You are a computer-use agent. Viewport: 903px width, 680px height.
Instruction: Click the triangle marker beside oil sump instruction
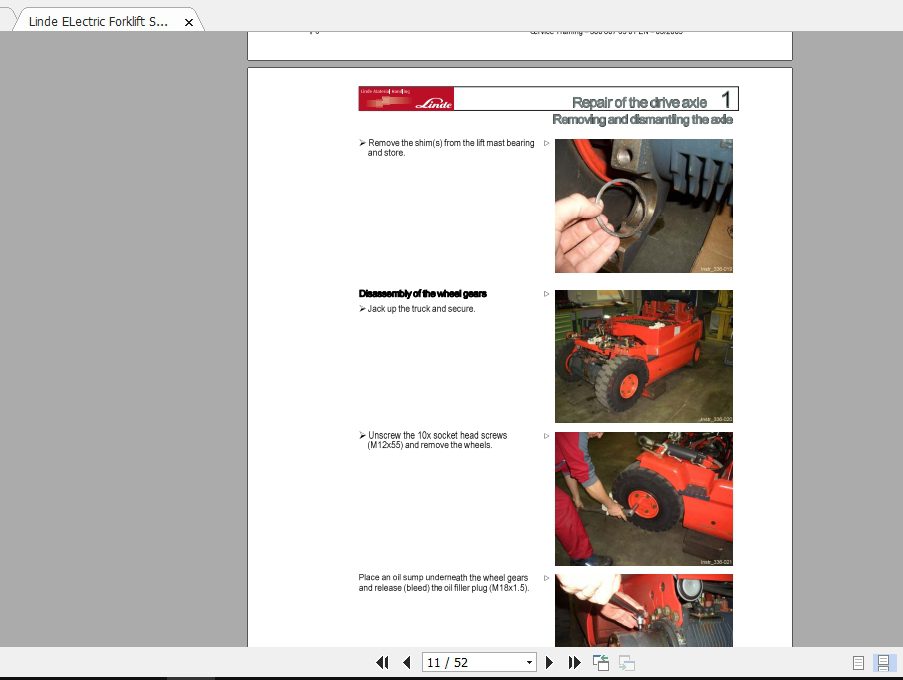(x=547, y=578)
